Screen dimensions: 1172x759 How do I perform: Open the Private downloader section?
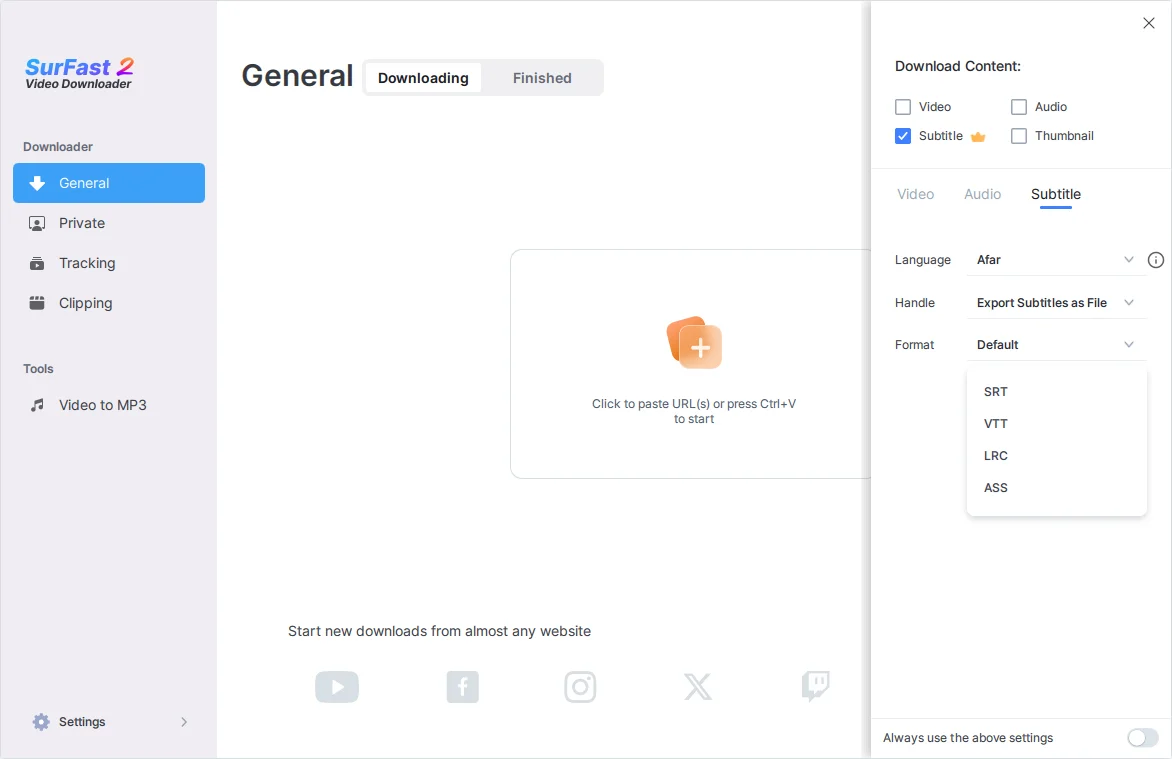pos(109,224)
